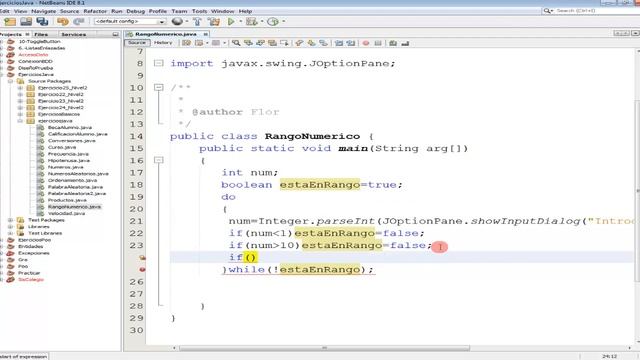
Task: Open the View menu
Action: 20,11
